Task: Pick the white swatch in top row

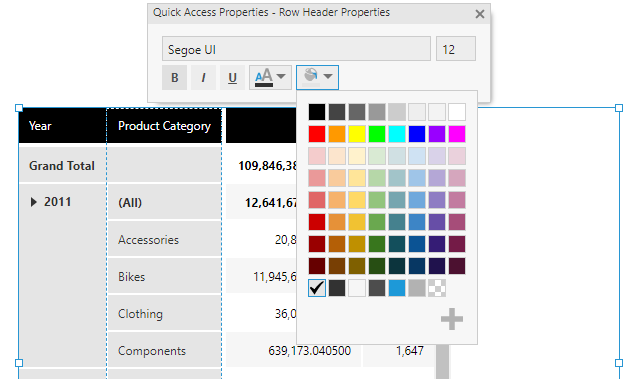Action: click(x=457, y=112)
